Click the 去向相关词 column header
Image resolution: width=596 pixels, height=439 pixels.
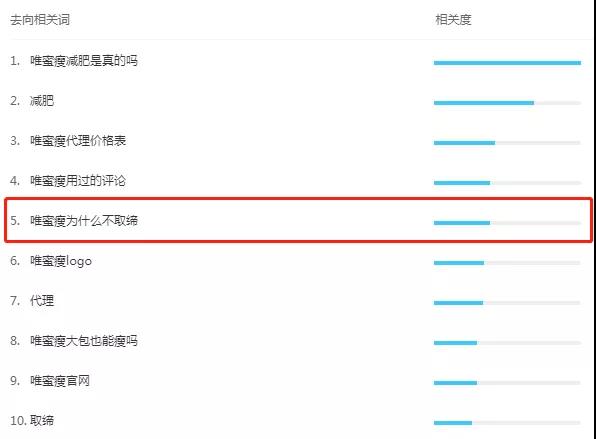(40, 20)
